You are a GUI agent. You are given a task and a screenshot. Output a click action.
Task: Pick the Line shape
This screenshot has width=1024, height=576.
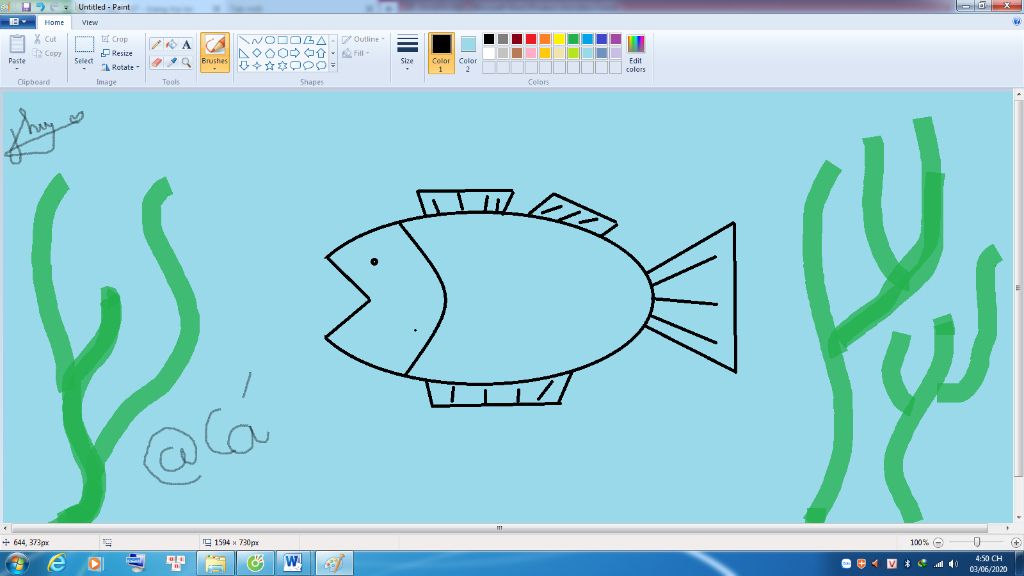244,40
